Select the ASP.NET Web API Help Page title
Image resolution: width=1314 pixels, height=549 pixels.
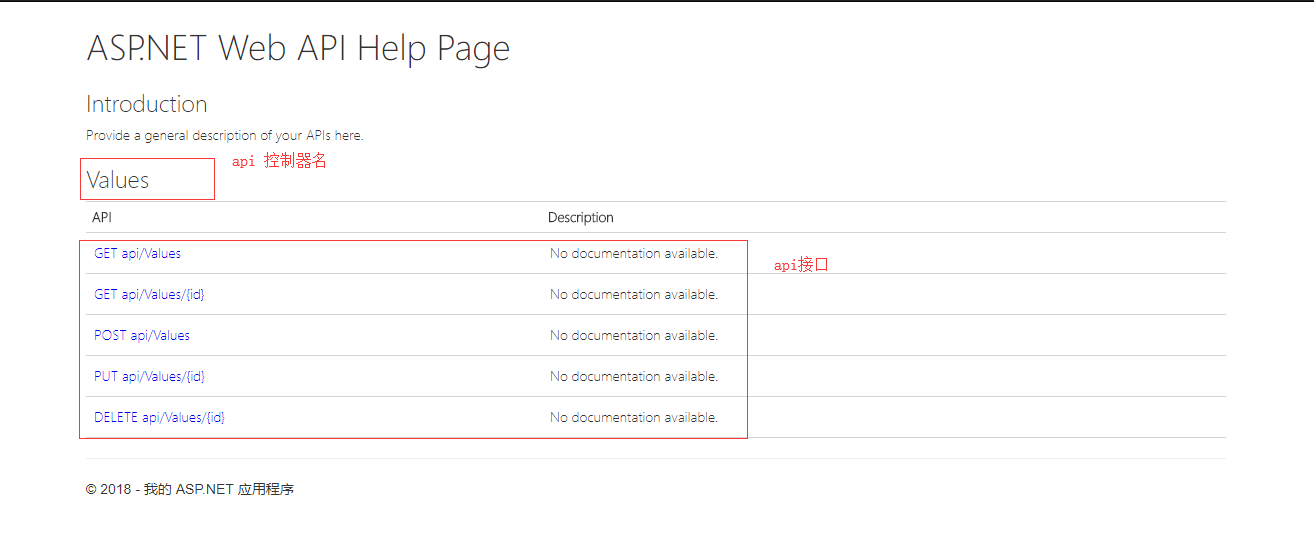pos(298,48)
